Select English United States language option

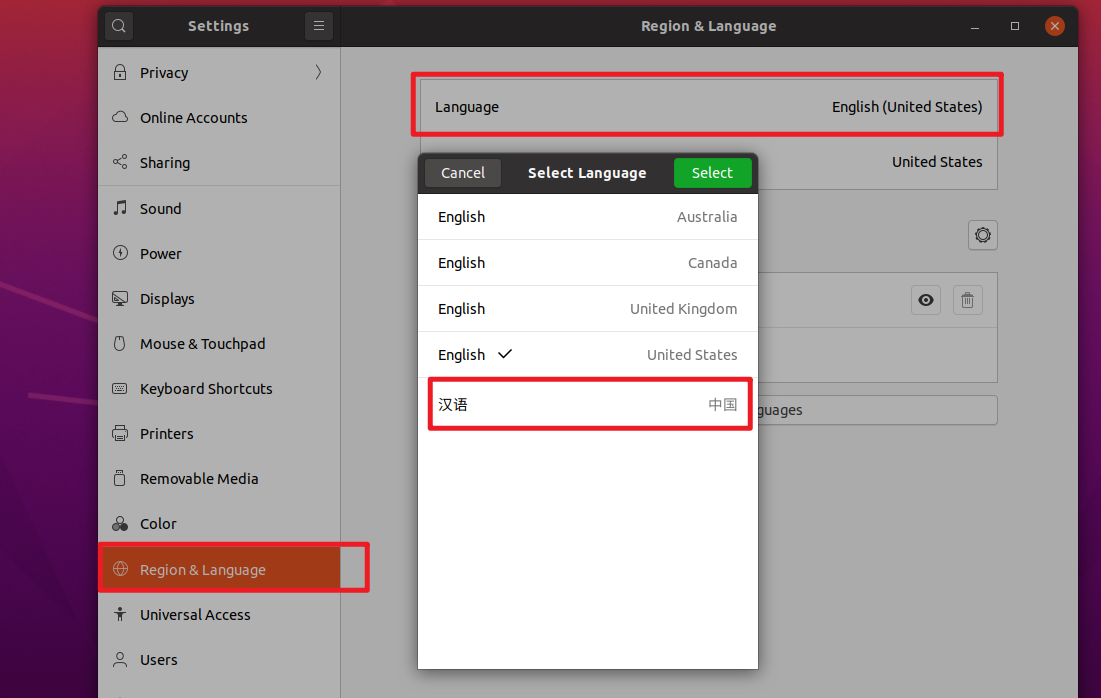587,355
